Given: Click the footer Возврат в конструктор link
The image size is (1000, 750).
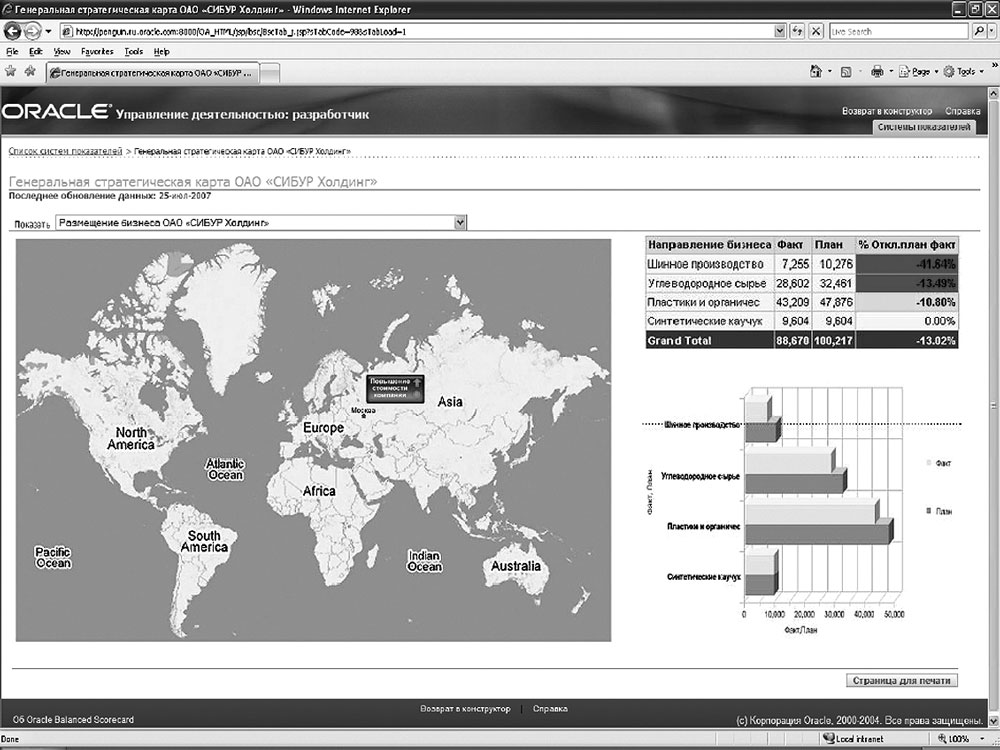Looking at the screenshot, I should tap(465, 709).
